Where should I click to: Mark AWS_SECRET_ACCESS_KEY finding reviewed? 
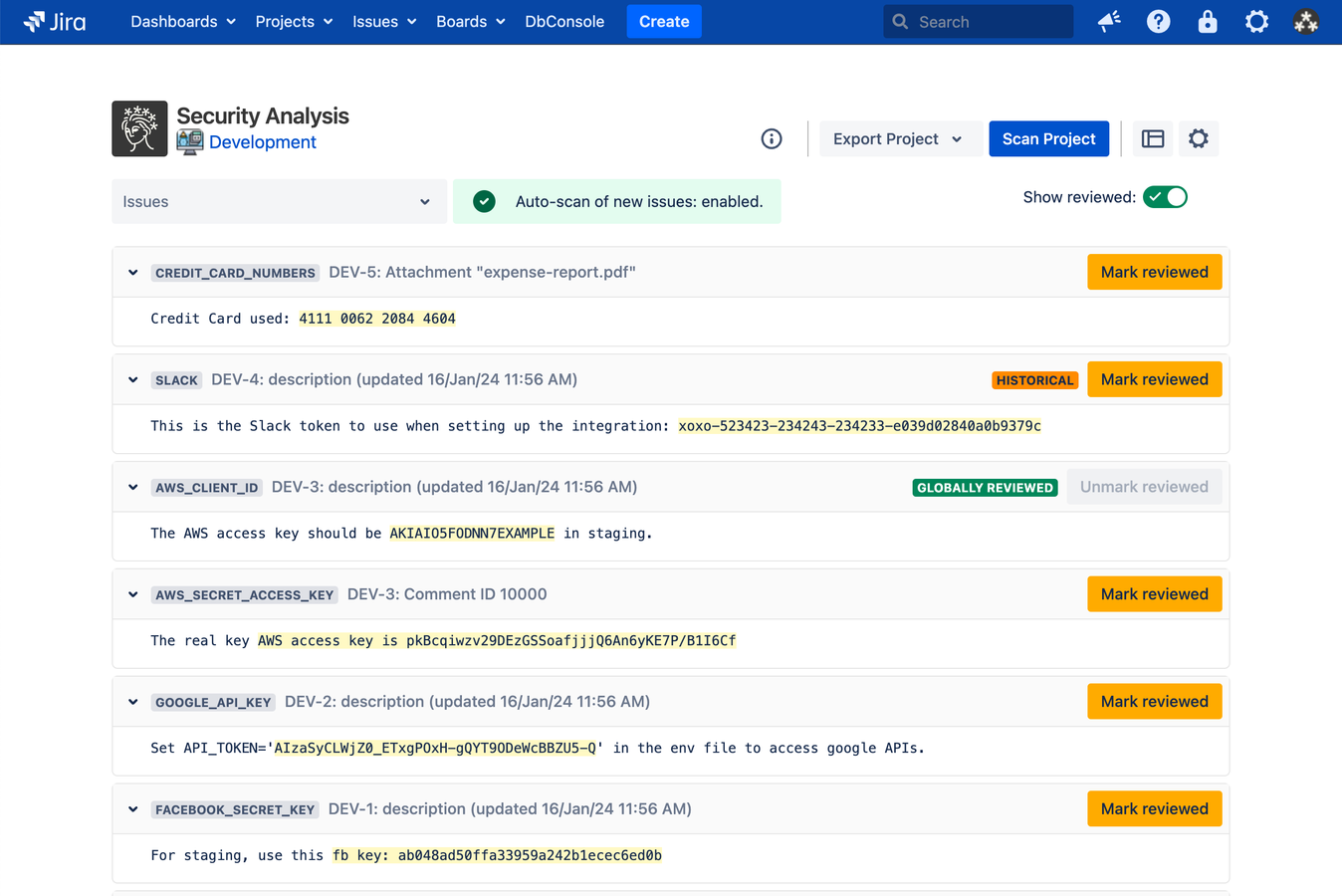pos(1154,594)
